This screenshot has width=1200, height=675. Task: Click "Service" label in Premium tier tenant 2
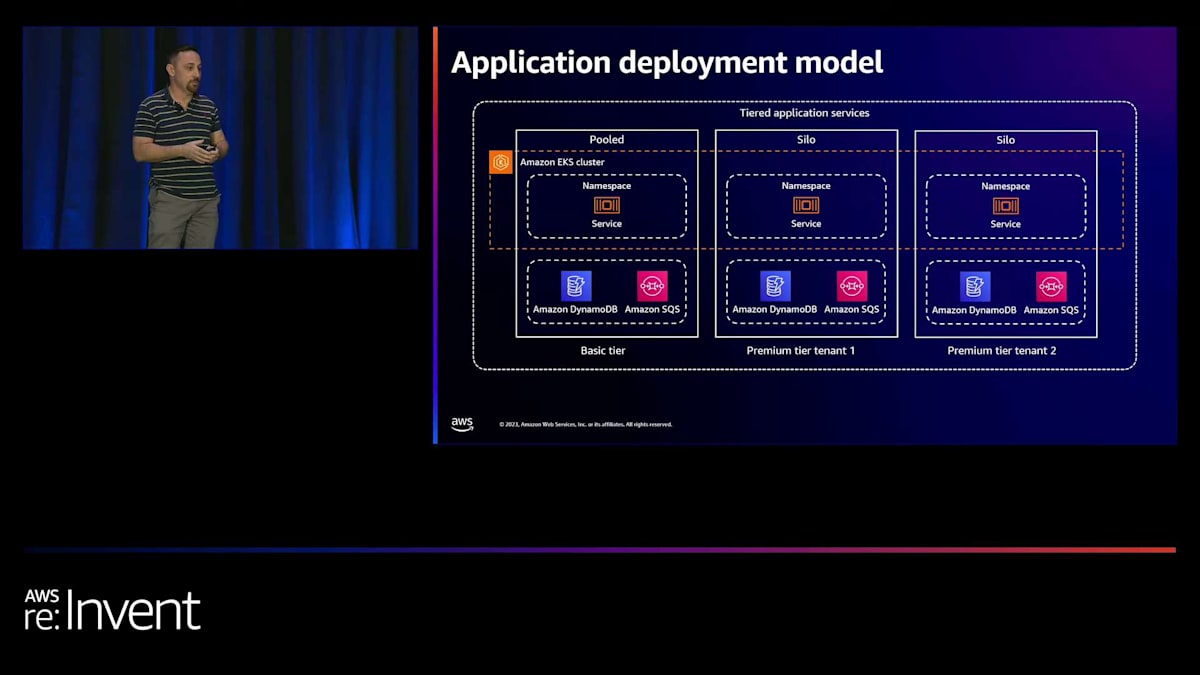(x=1006, y=224)
